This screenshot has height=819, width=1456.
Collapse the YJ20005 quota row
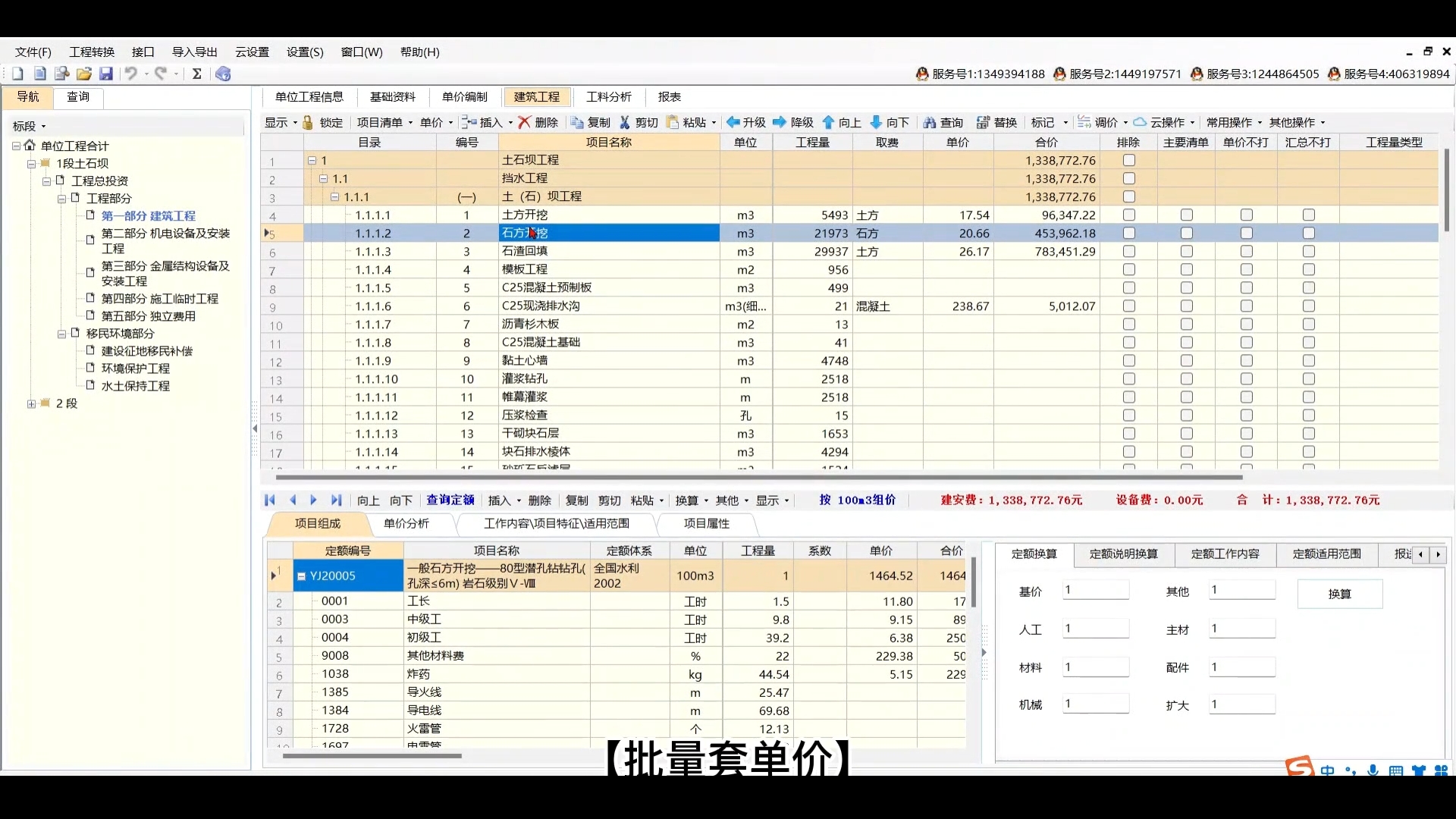pyautogui.click(x=301, y=576)
